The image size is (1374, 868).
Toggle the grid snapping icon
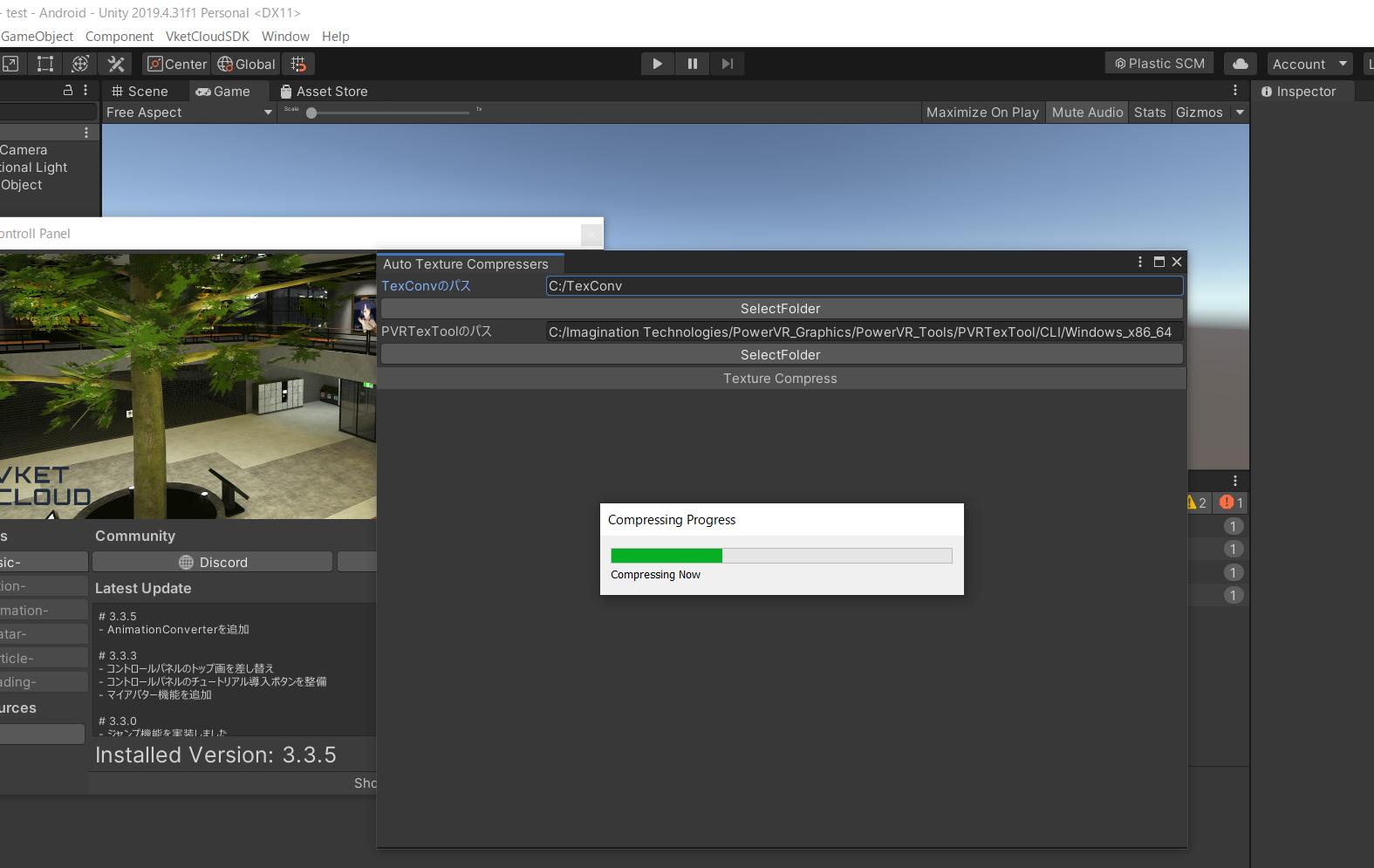click(298, 64)
